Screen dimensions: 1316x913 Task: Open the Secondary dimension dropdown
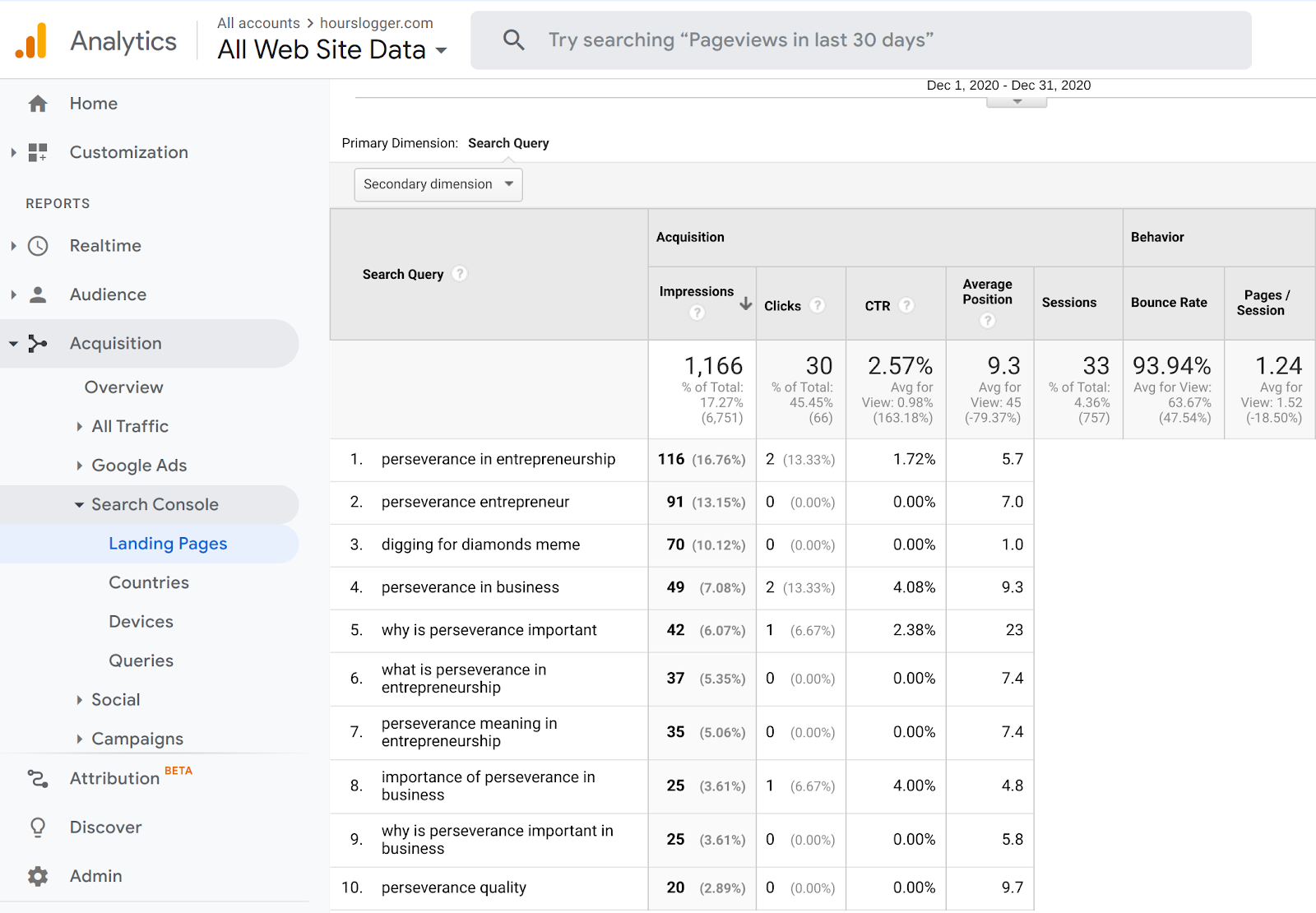pos(438,184)
